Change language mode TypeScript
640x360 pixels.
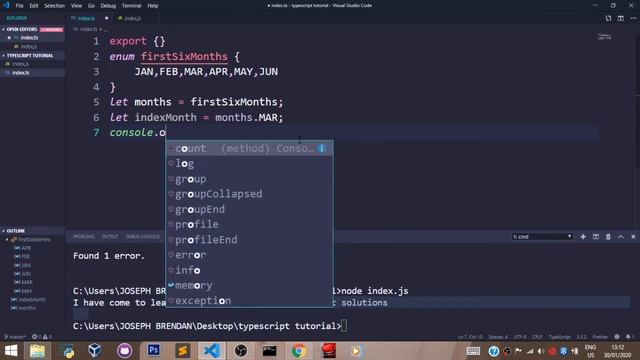click(x=559, y=337)
